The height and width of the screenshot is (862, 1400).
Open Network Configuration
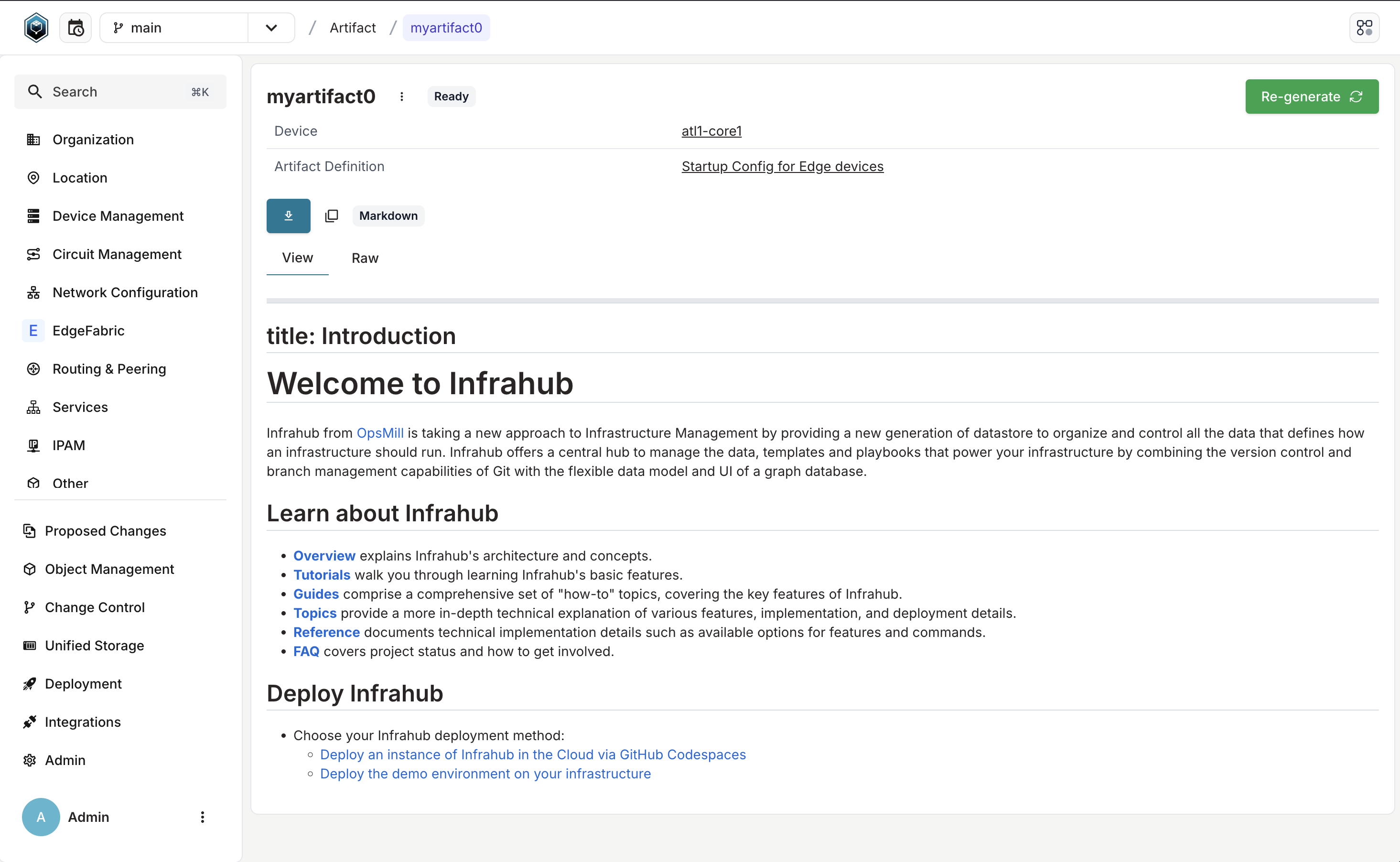click(124, 292)
